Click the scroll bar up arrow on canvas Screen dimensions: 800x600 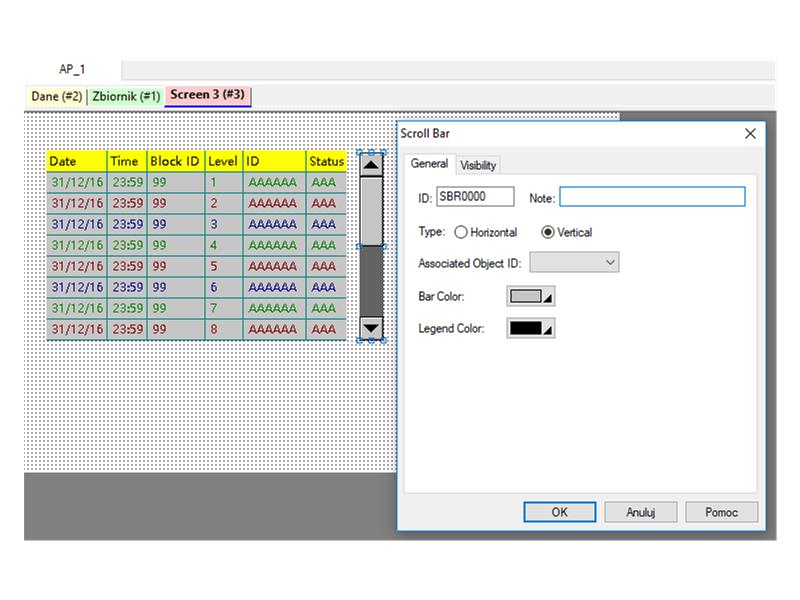[371, 165]
